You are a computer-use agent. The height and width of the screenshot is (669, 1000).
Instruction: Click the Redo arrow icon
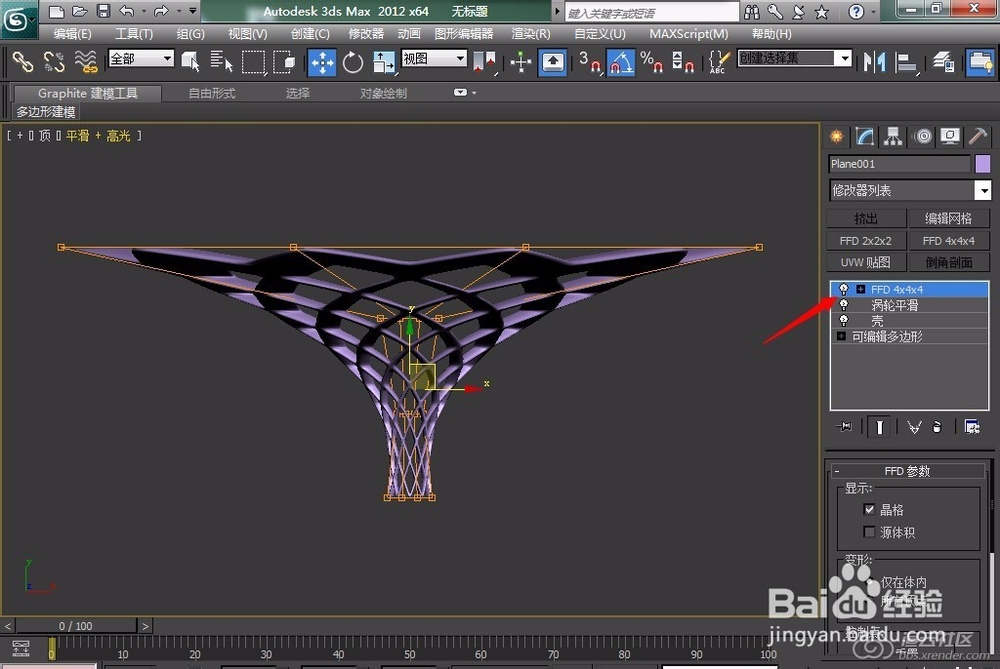(x=161, y=11)
